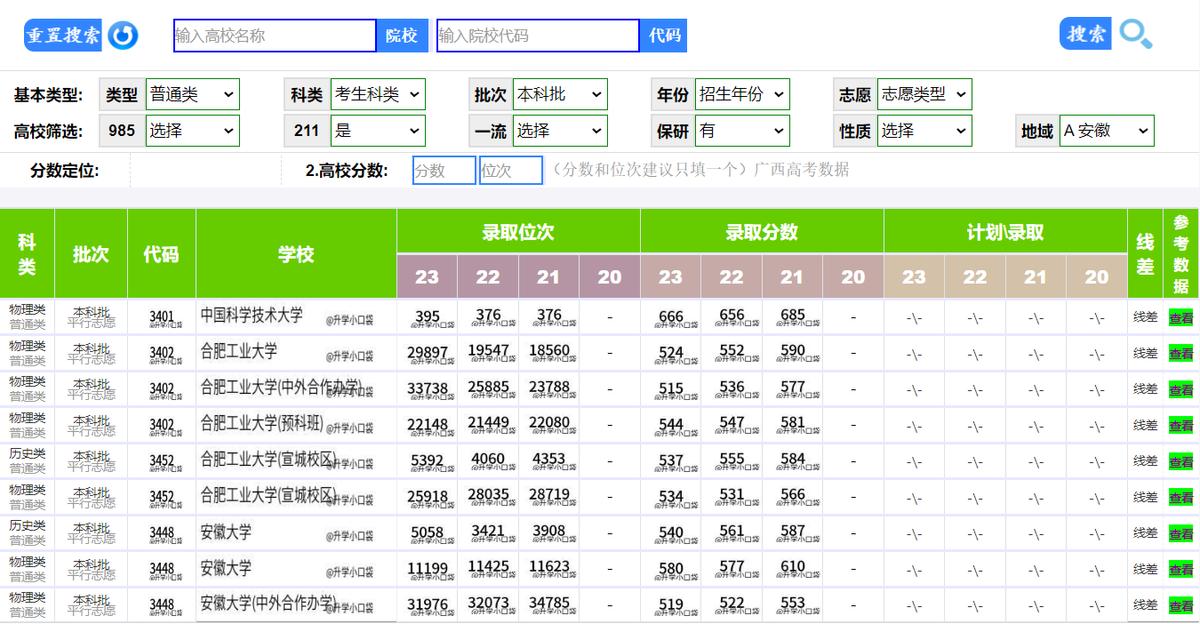Open the 地域 dropdown showing A 安徽
1200x624 pixels.
1107,130
